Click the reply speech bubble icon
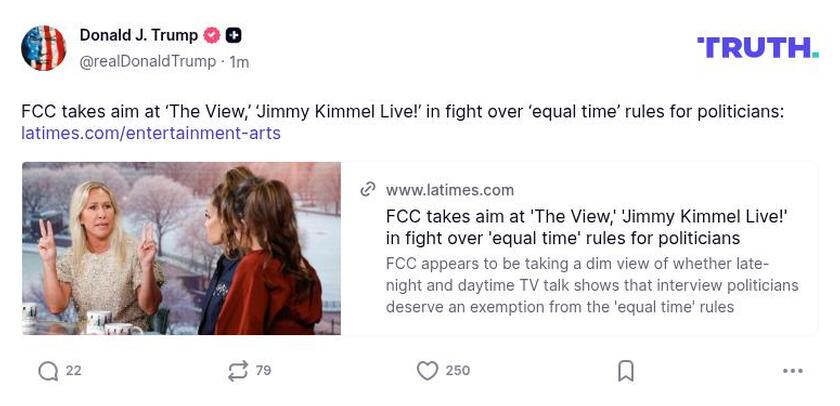Image resolution: width=840 pixels, height=406 pixels. [48, 371]
